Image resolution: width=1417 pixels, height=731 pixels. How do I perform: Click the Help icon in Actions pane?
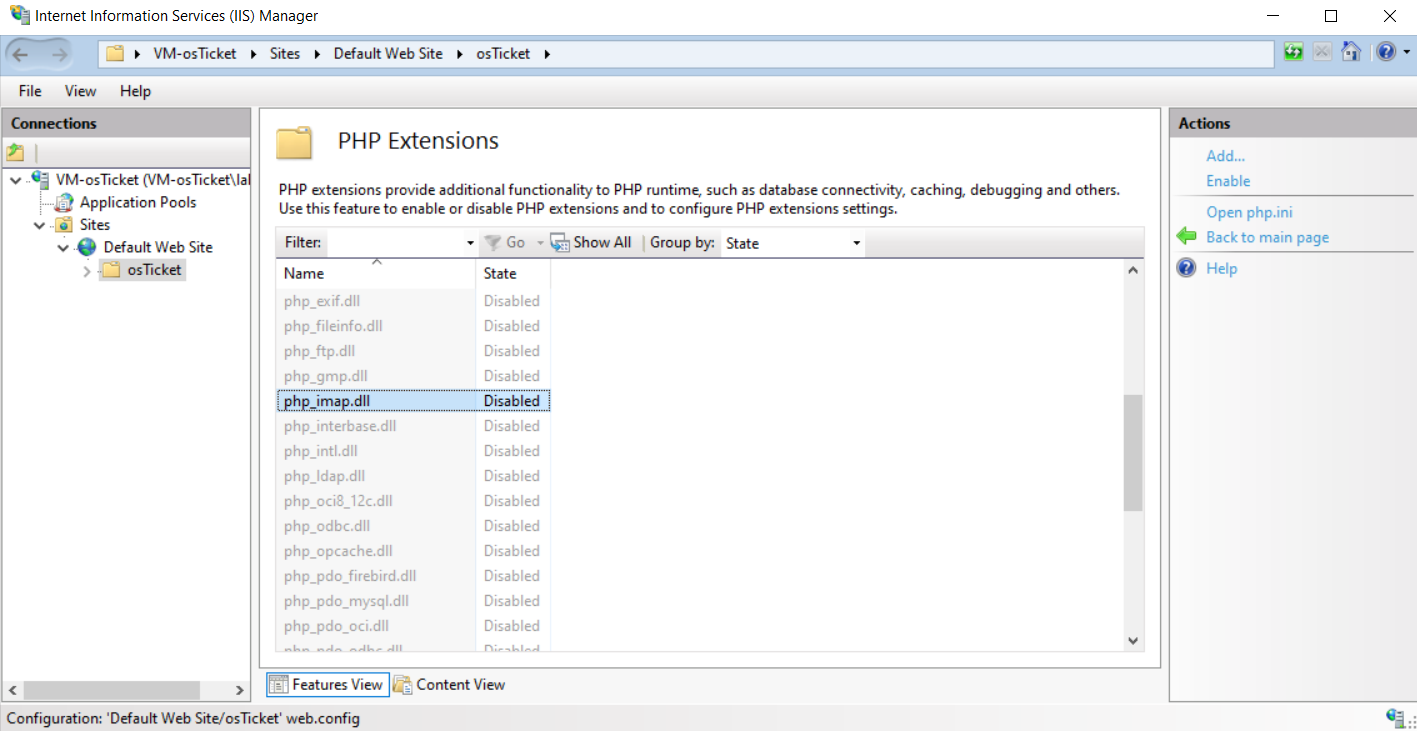[1187, 268]
